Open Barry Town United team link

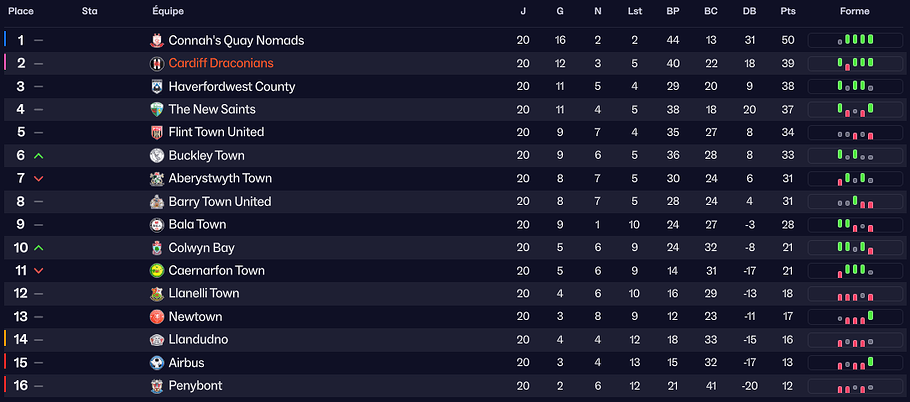pos(219,202)
